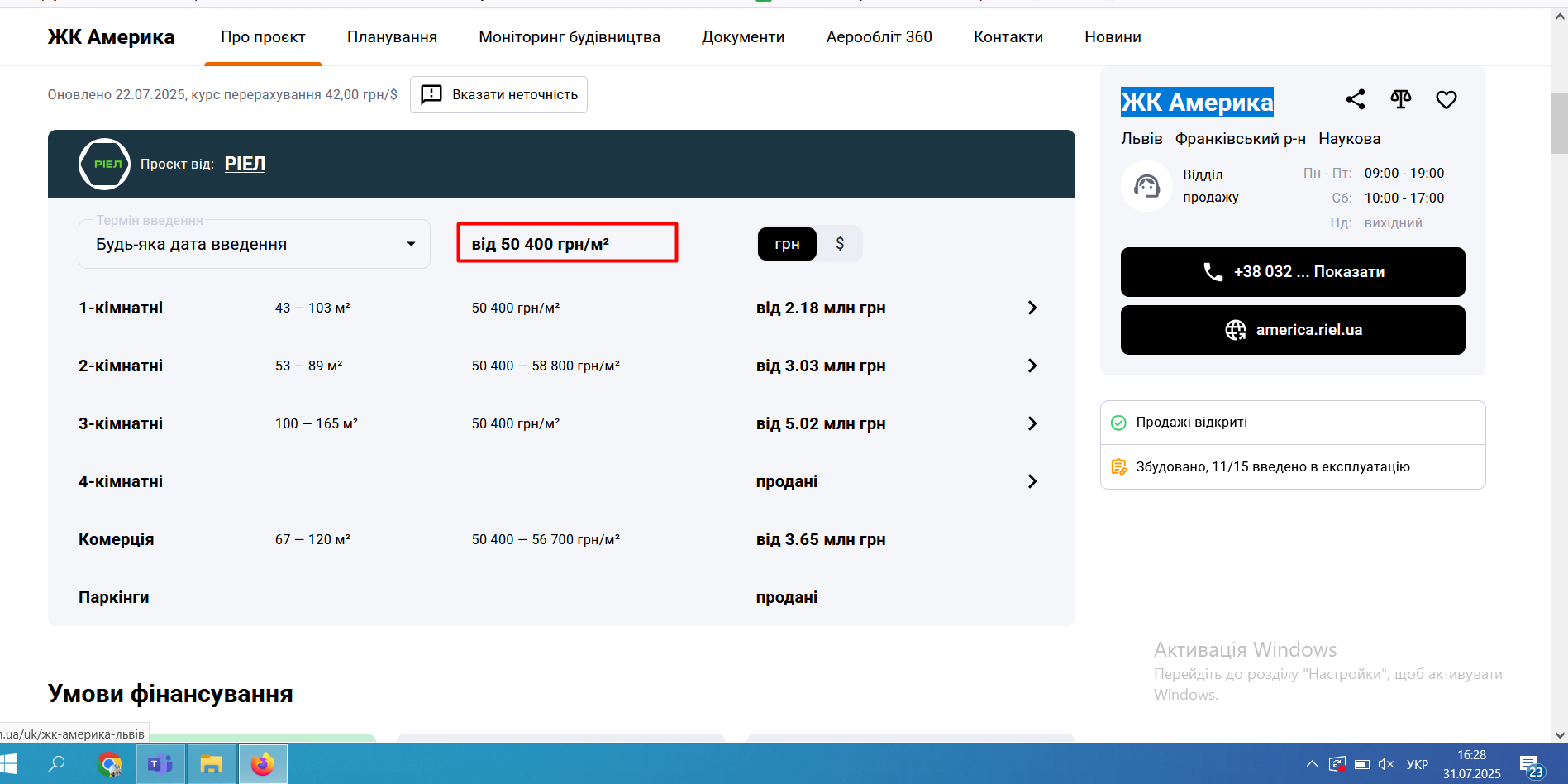Click від 5.02 млн грн price

[821, 423]
